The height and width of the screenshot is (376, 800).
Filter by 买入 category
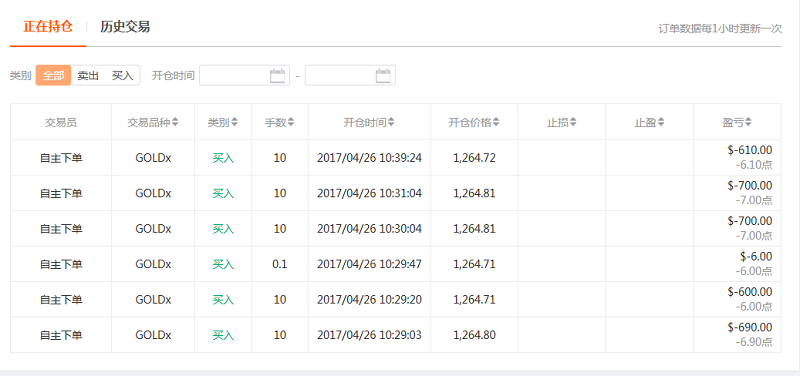(x=122, y=76)
